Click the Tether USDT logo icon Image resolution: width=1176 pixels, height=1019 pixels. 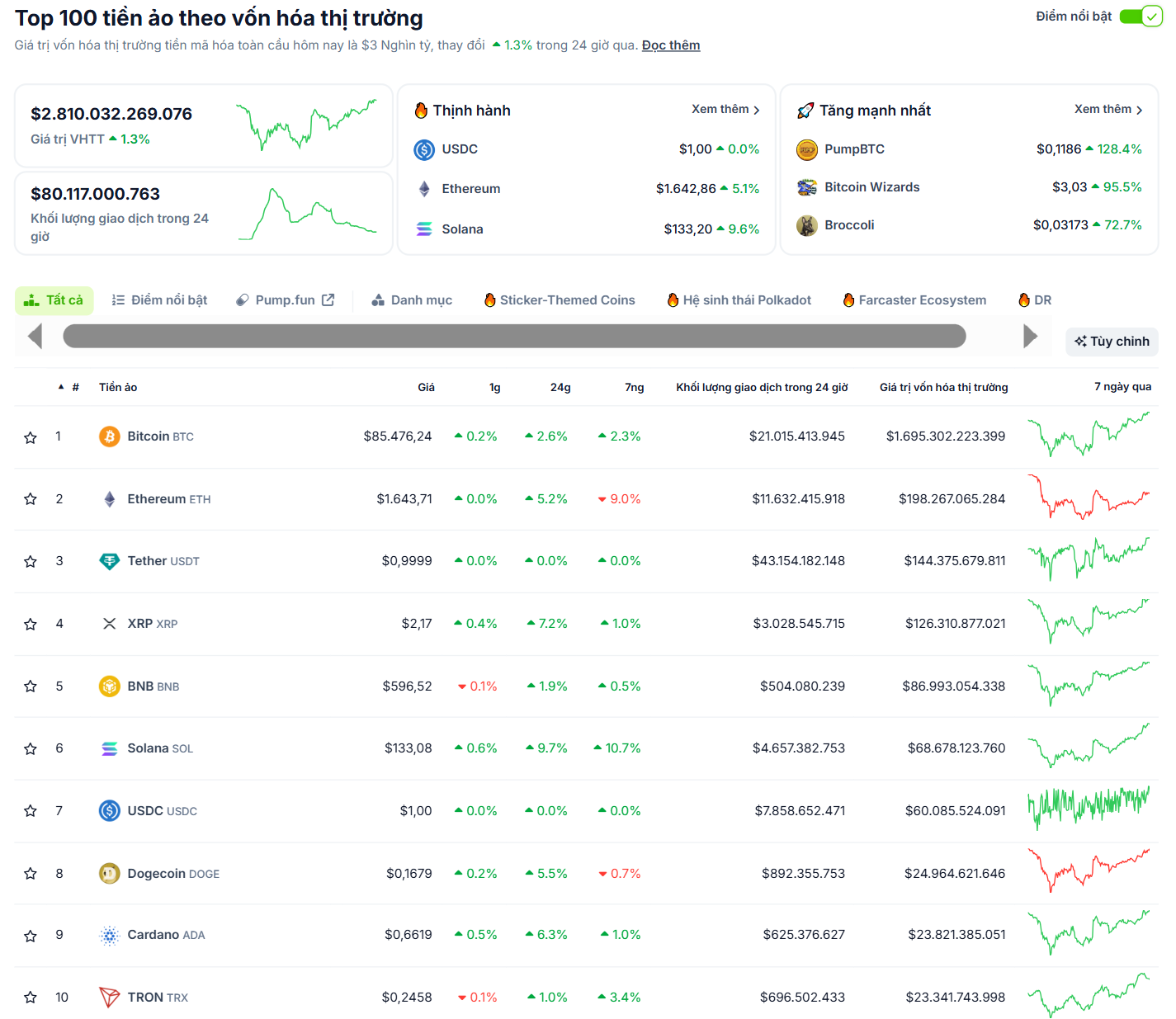point(109,561)
